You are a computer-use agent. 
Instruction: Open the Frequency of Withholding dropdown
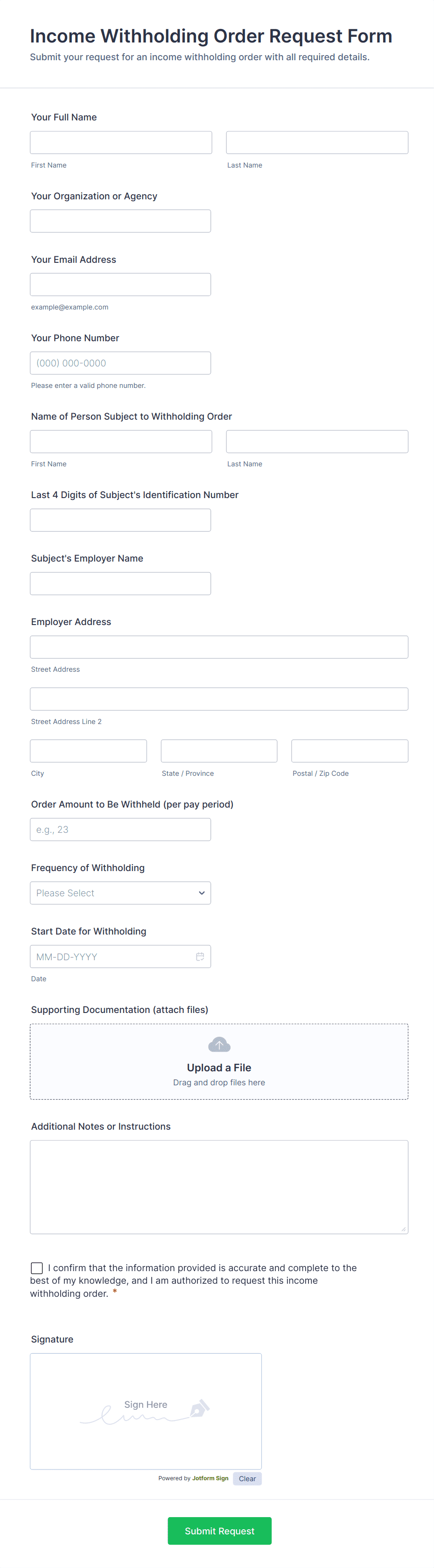click(x=120, y=893)
